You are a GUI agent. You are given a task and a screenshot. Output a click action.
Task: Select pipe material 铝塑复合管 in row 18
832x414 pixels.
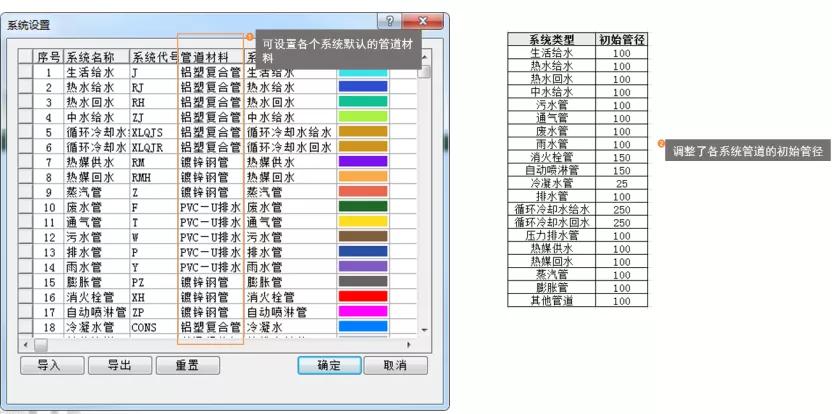(x=211, y=327)
